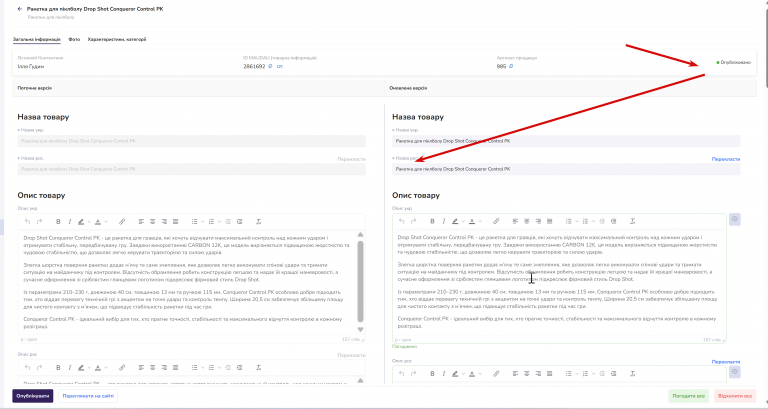768x409 pixels.
Task: Open numbered list style dropdown in updated version Russian editor
Action: pyautogui.click(x=593, y=373)
